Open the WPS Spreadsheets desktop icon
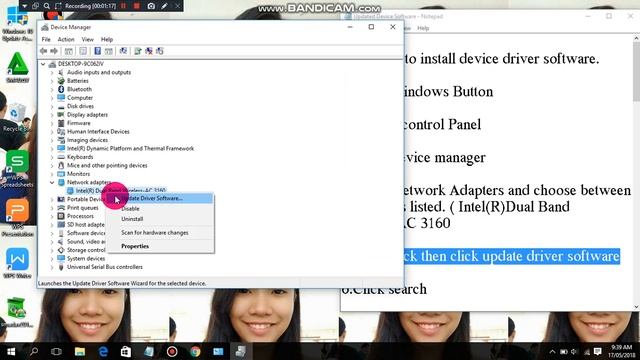Image resolution: width=640 pixels, height=360 pixels. point(17,169)
